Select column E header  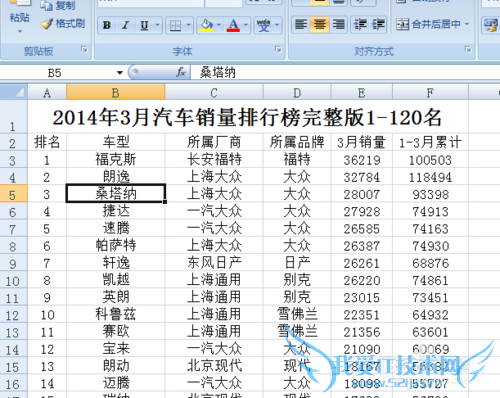362,92
